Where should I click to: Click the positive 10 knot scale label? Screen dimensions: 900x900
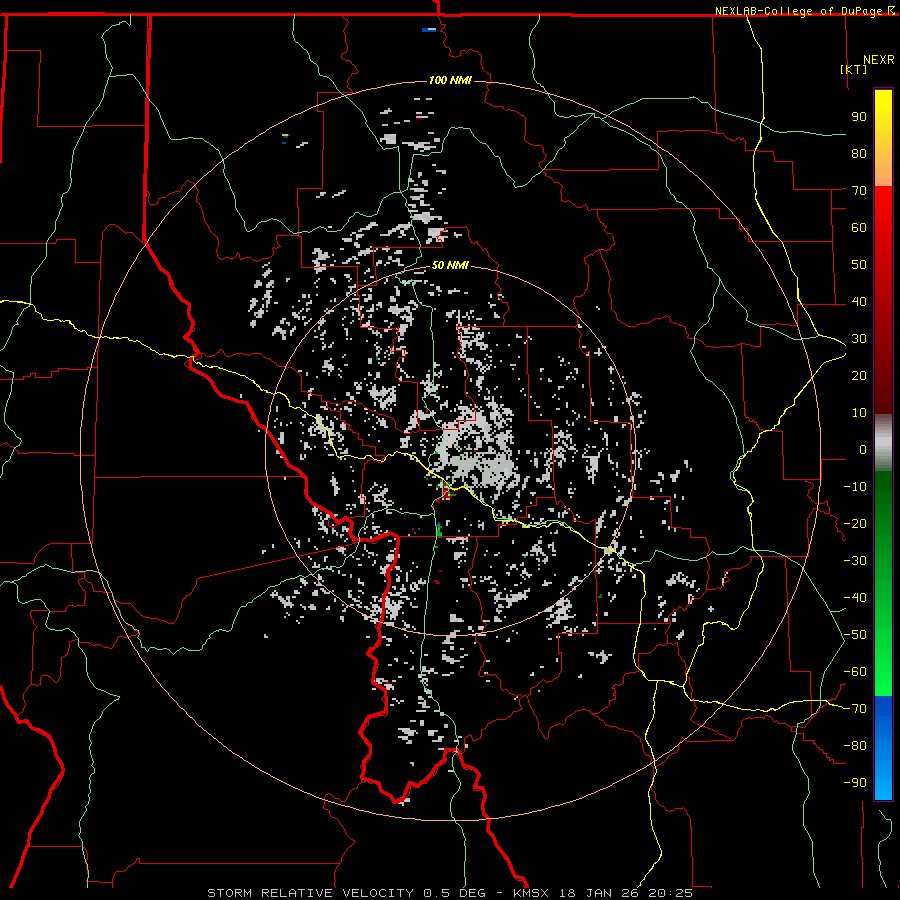[859, 413]
